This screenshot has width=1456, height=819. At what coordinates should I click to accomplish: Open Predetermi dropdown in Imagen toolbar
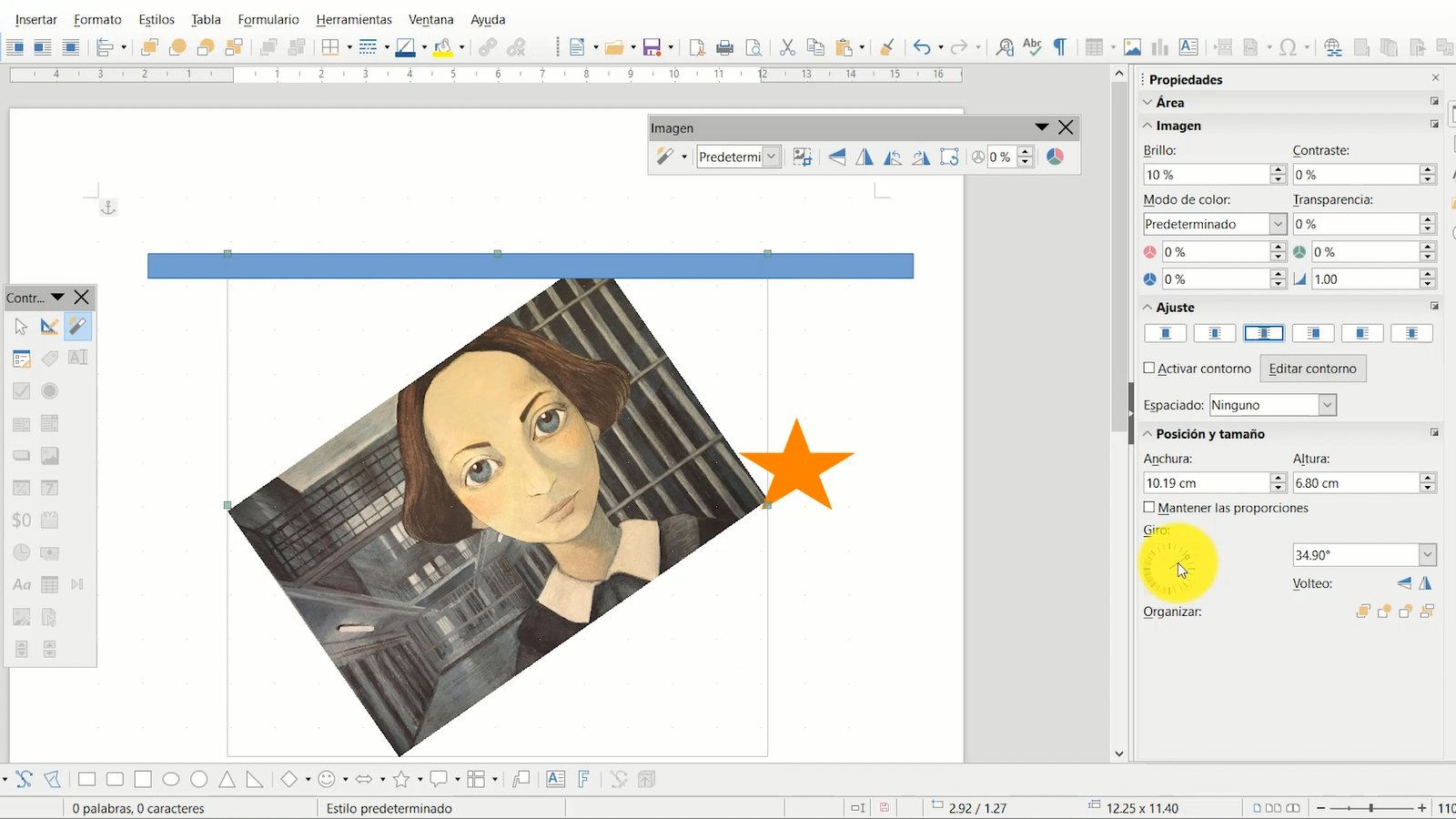(x=771, y=157)
